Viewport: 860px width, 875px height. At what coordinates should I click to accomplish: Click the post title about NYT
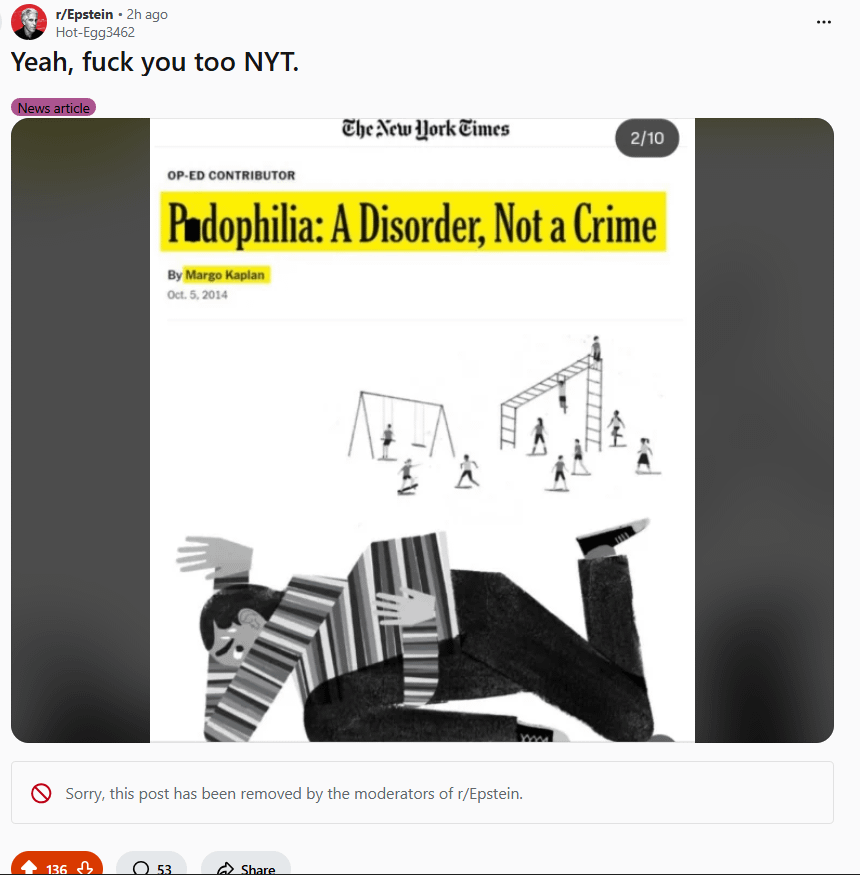click(155, 62)
